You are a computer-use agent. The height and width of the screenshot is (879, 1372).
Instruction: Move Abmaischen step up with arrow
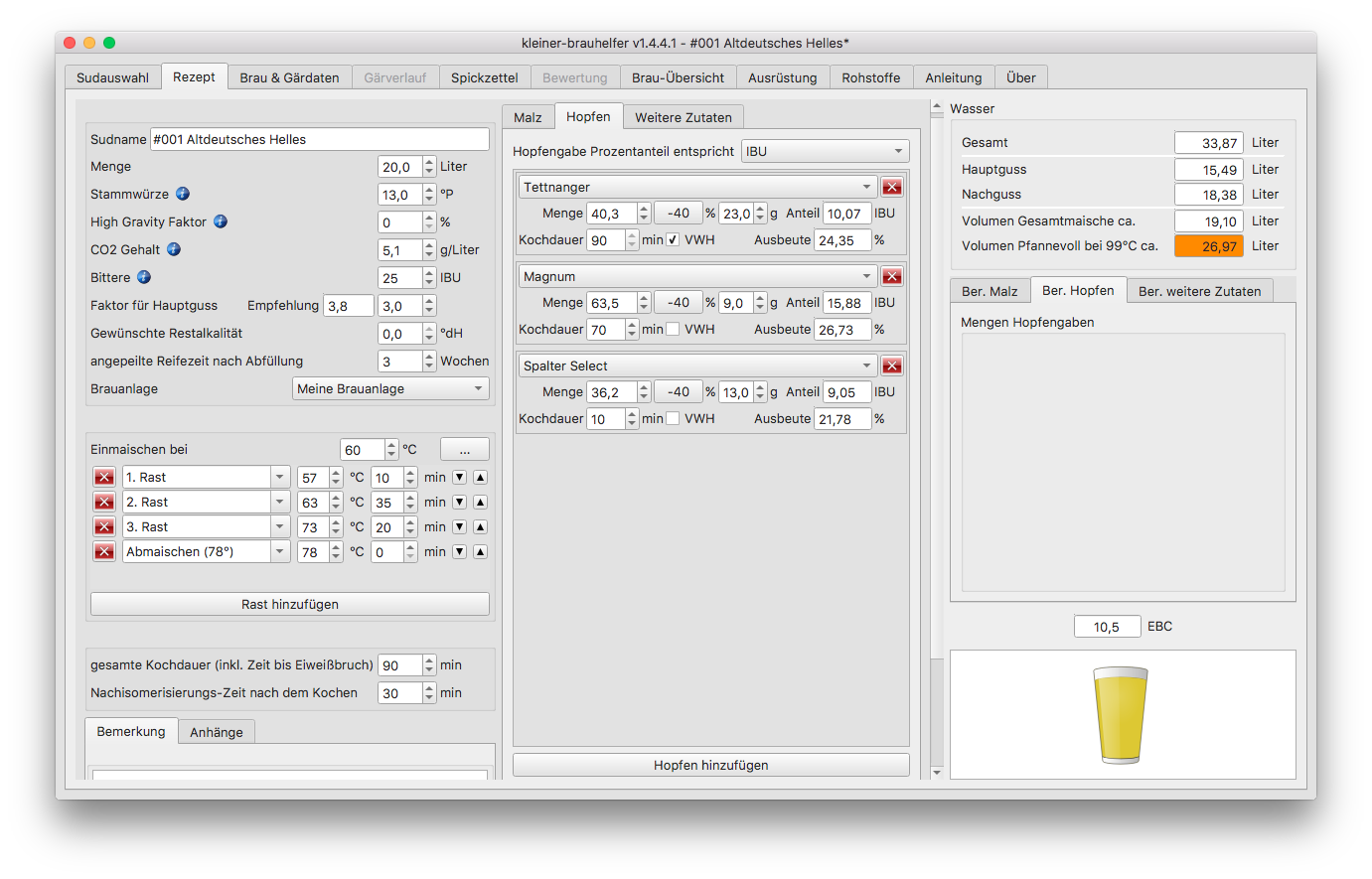(480, 552)
